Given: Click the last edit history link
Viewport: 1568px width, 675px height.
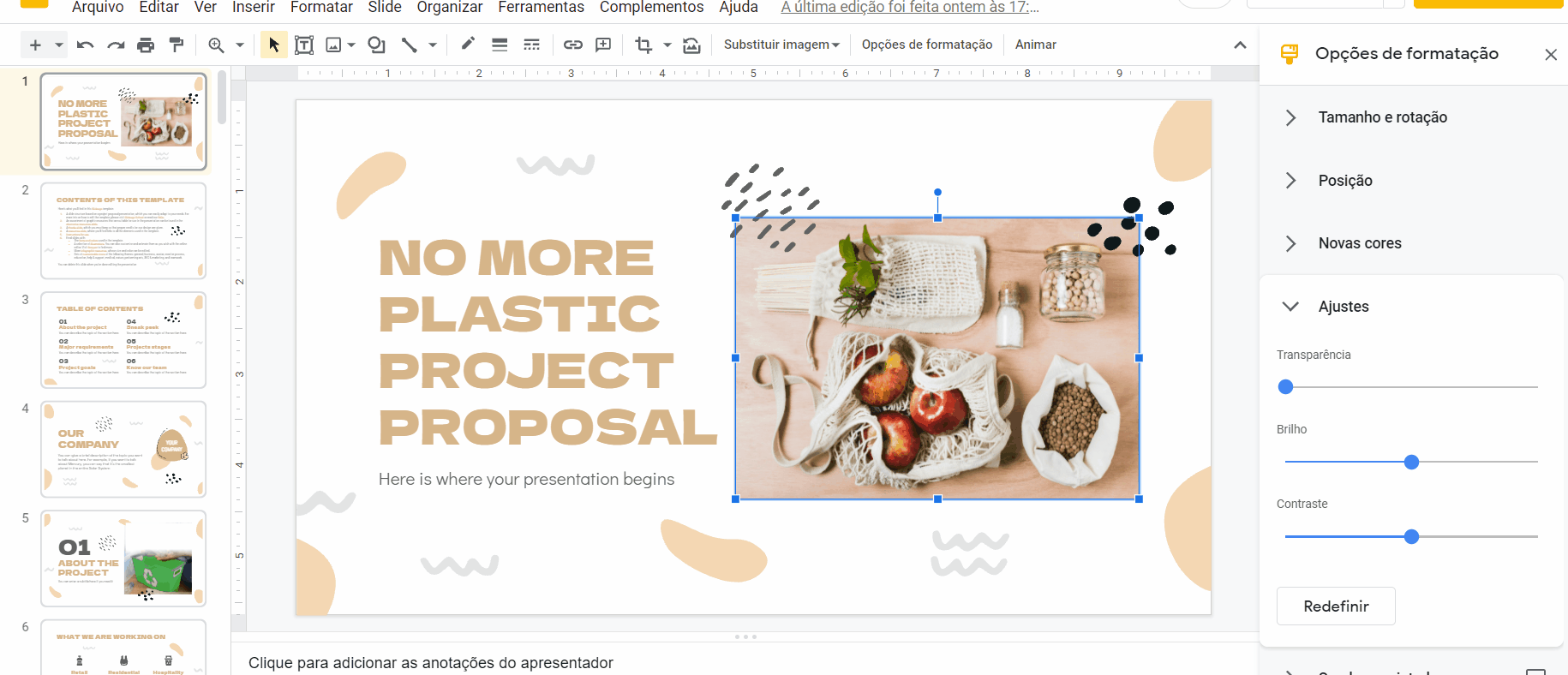Looking at the screenshot, I should point(910,8).
